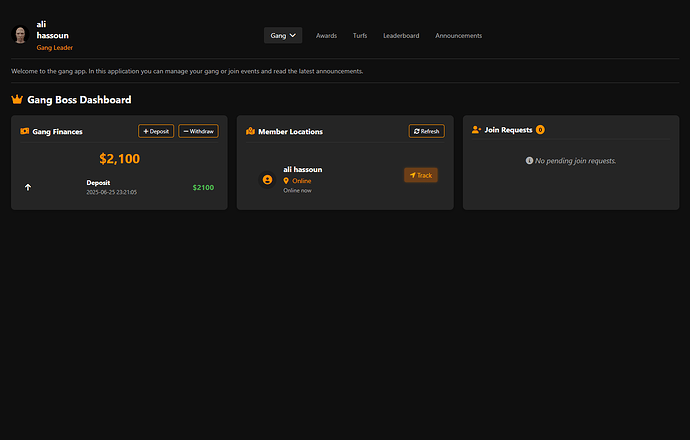
Task: Withdraw money from gang finances
Action: [198, 131]
